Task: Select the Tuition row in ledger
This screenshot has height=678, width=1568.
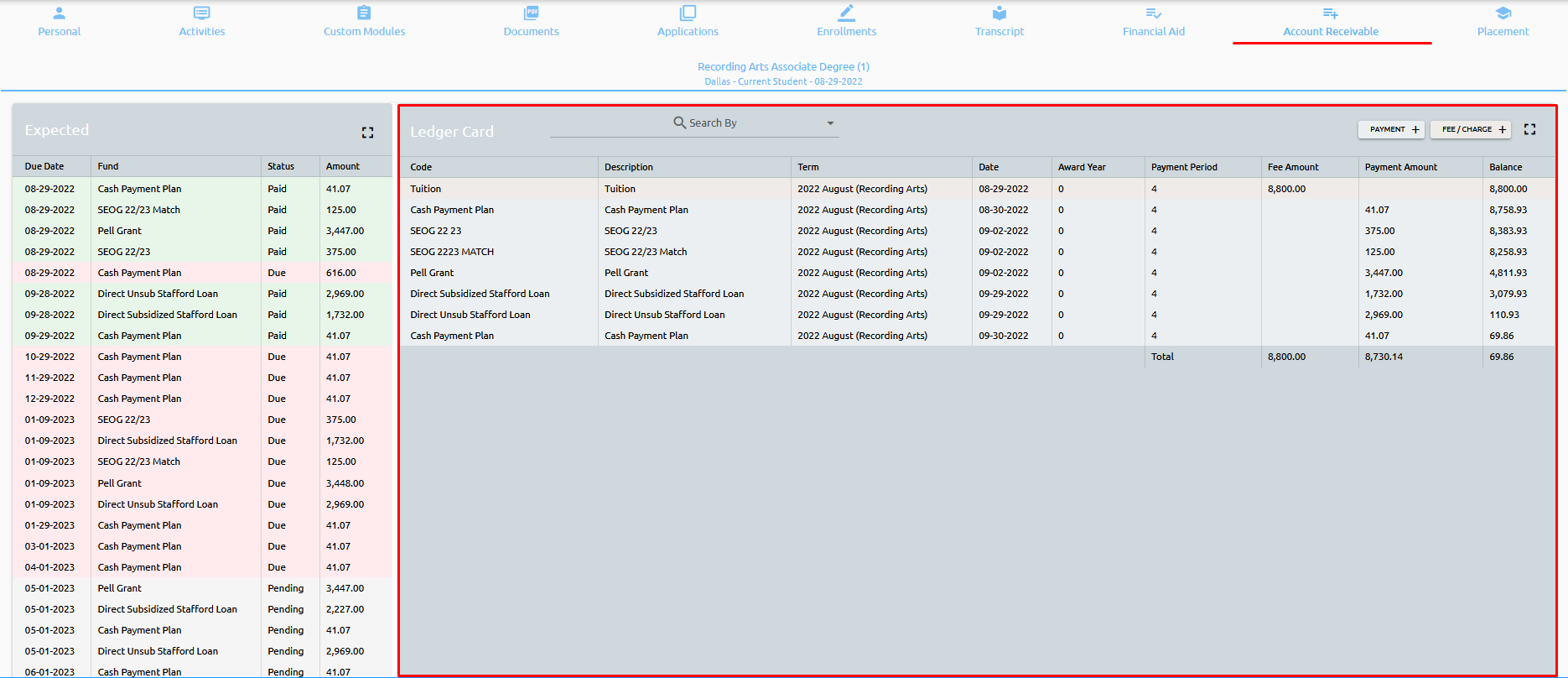Action: coord(425,189)
